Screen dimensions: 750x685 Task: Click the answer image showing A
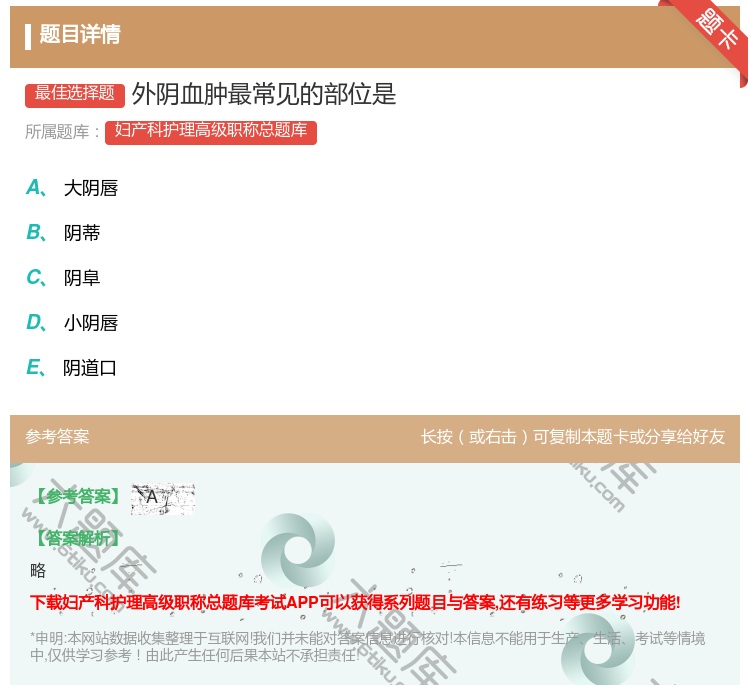pyautogui.click(x=163, y=498)
